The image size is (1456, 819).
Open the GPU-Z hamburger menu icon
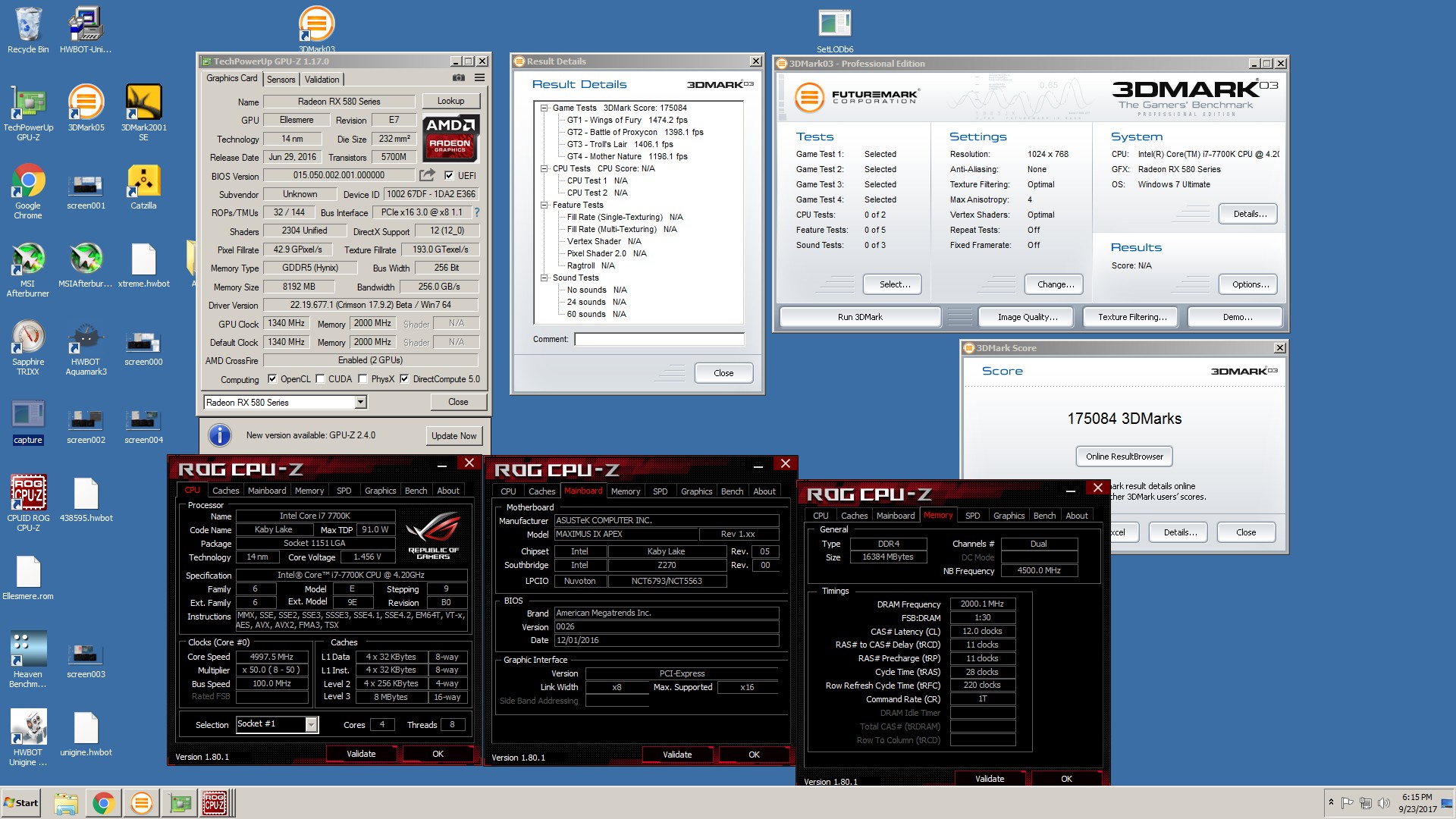point(479,78)
